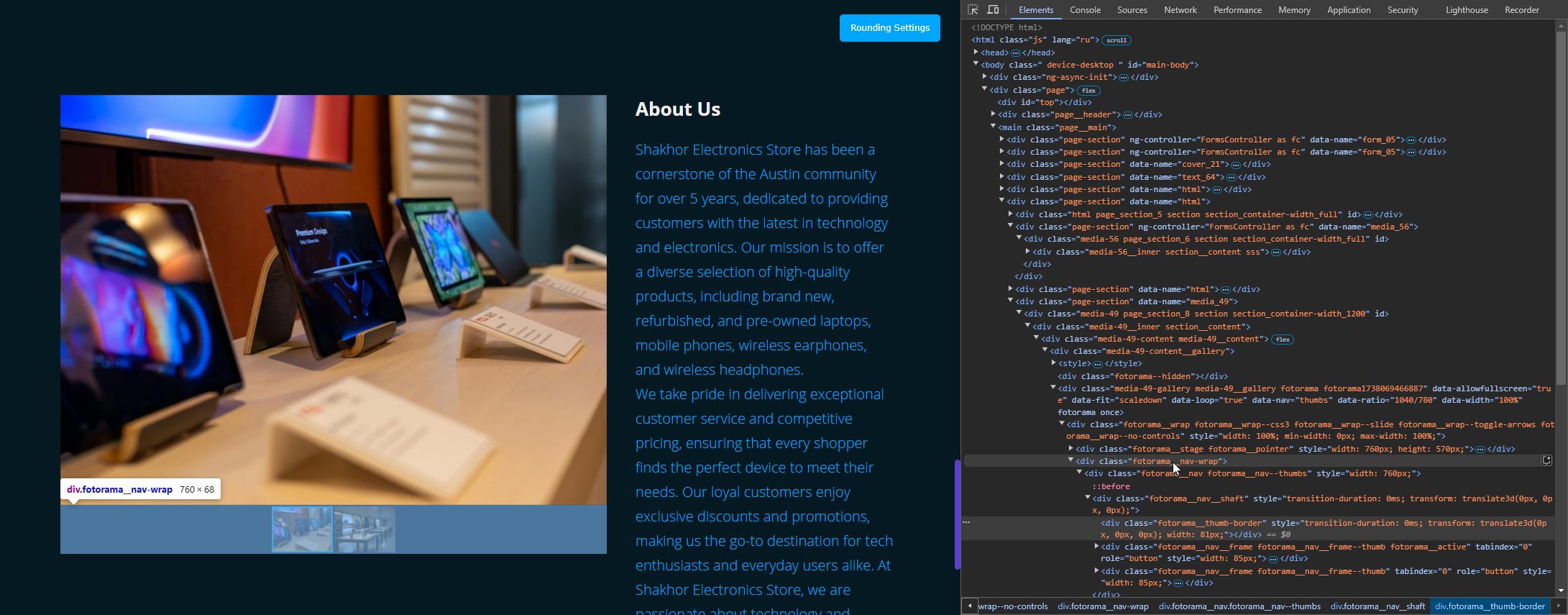Click the Rounding Settings button

pos(889,28)
